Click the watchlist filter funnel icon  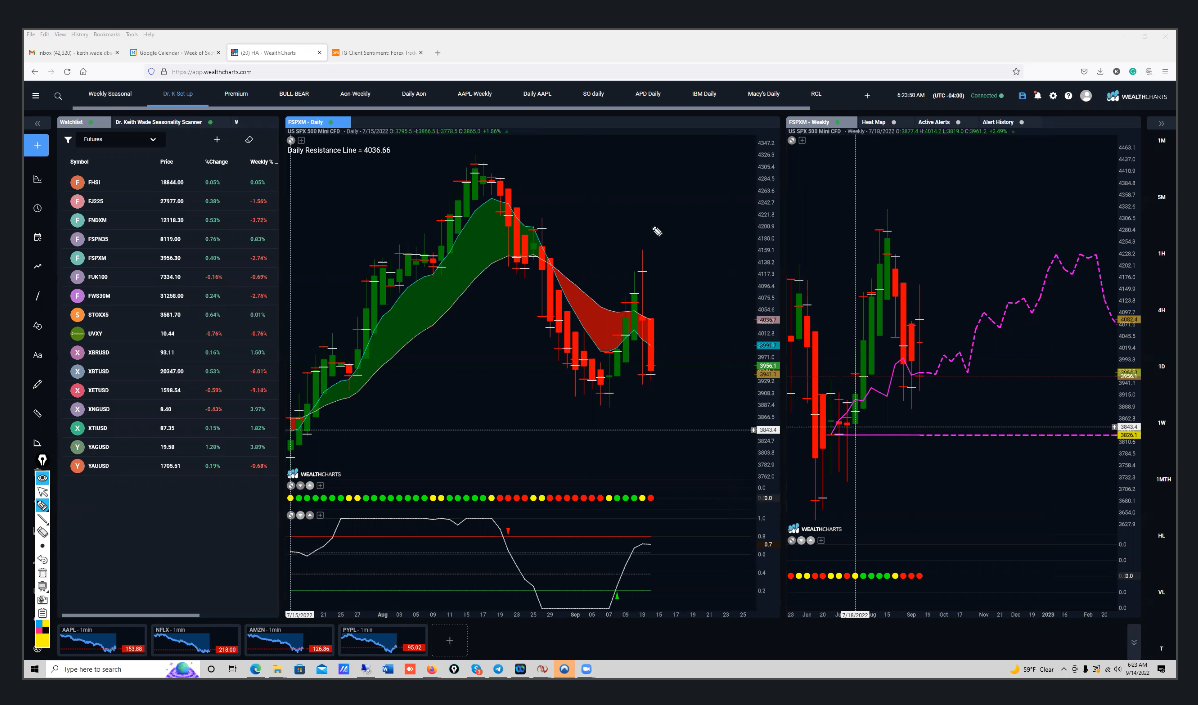[68, 140]
